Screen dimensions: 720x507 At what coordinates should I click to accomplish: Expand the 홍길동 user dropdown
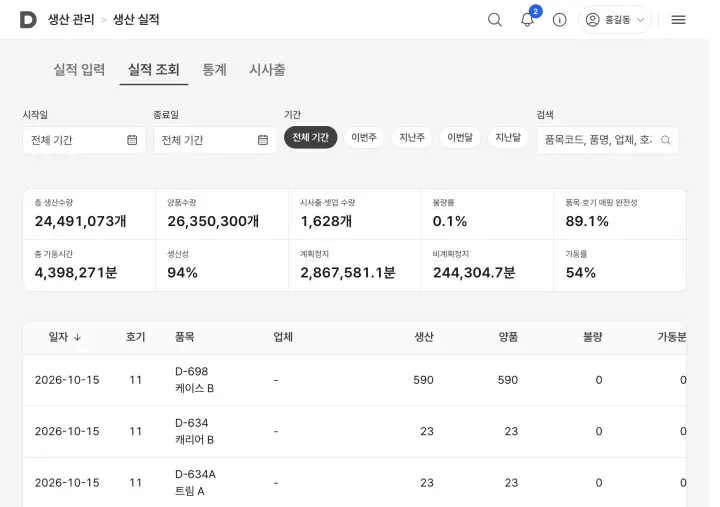(x=615, y=20)
